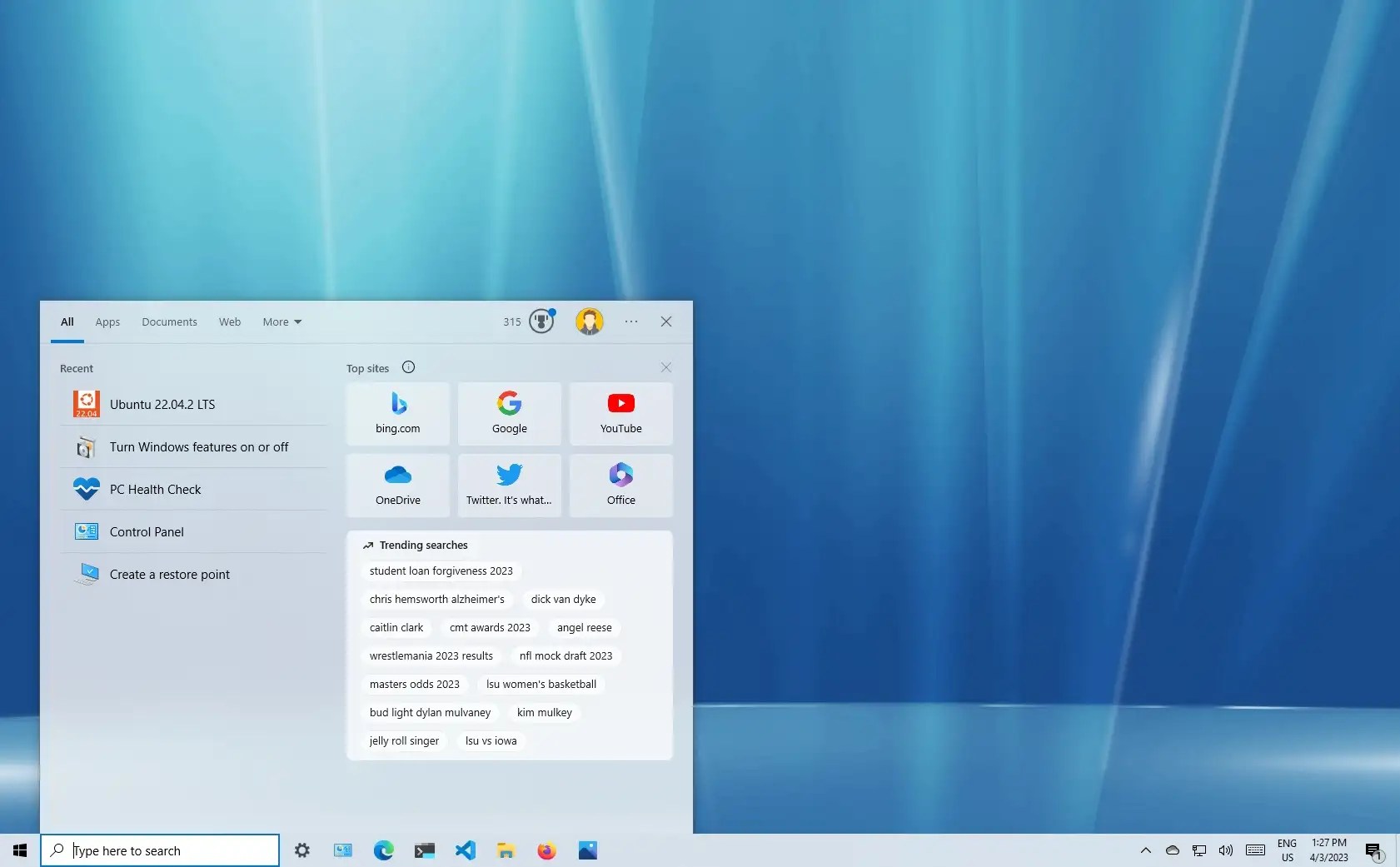Open Turn Windows features on or off
The width and height of the screenshot is (1400, 867).
click(x=199, y=446)
